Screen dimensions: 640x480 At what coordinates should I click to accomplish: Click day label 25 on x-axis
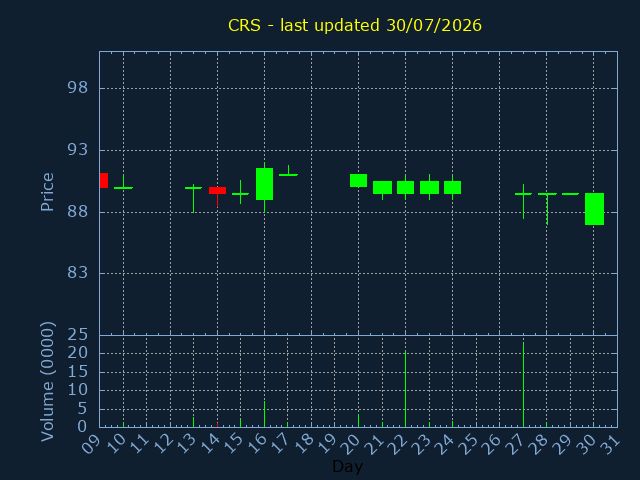point(468,443)
